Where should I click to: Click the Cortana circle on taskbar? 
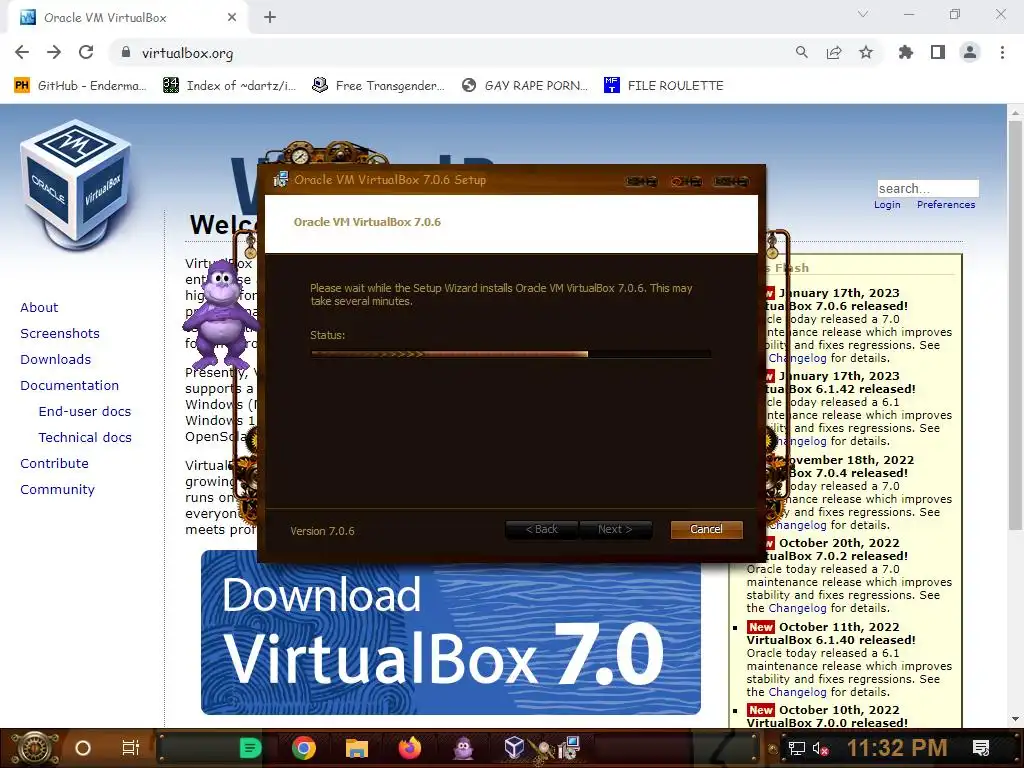tap(83, 748)
